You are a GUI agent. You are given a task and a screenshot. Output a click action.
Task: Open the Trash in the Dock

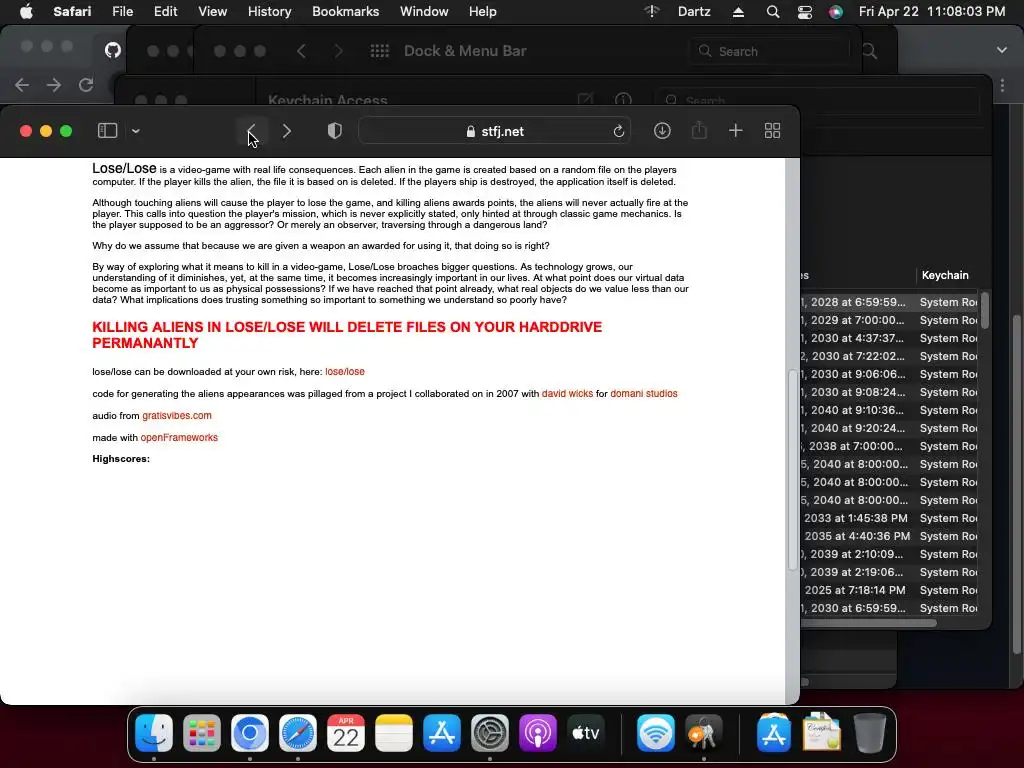pos(869,733)
